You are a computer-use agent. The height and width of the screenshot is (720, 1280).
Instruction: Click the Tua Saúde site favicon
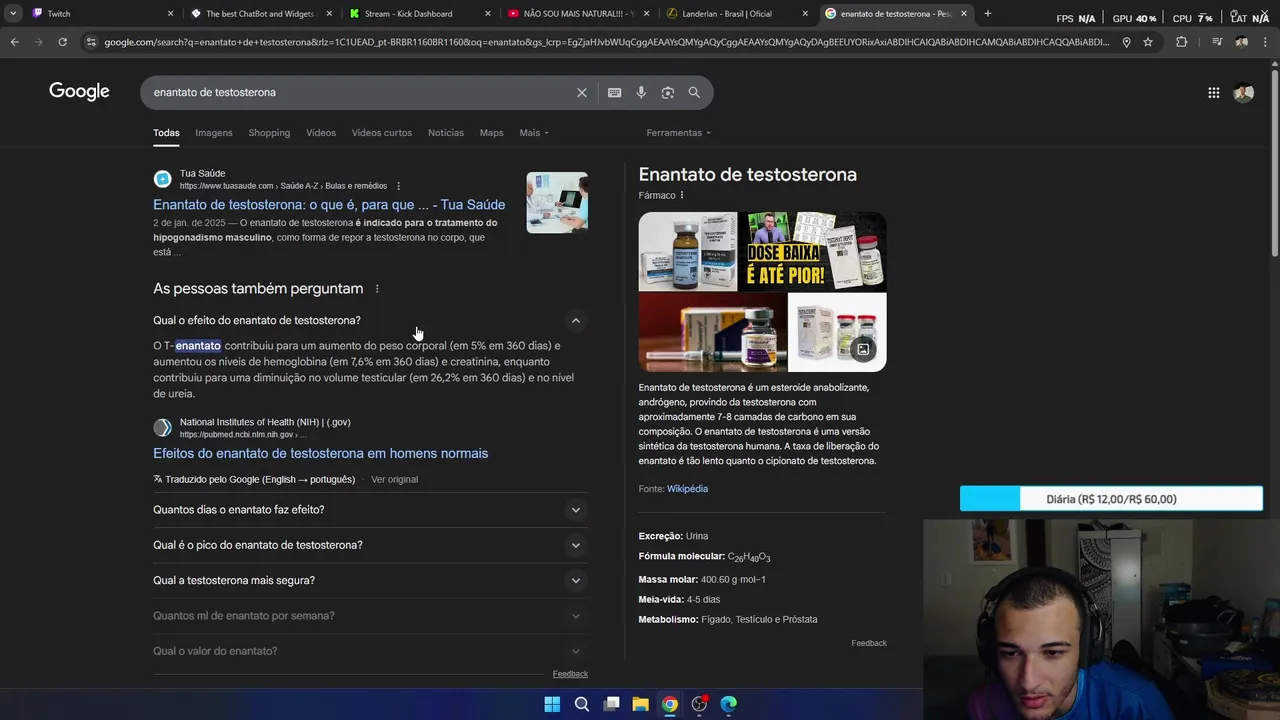coord(162,179)
